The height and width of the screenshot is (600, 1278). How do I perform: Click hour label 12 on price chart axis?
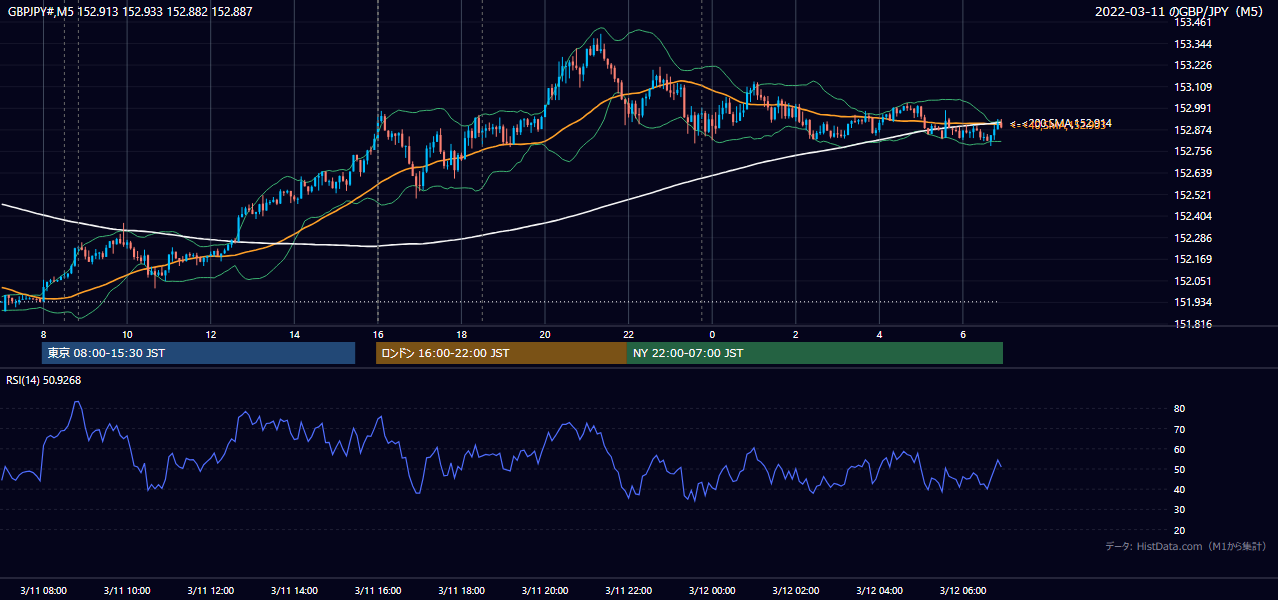pos(210,334)
